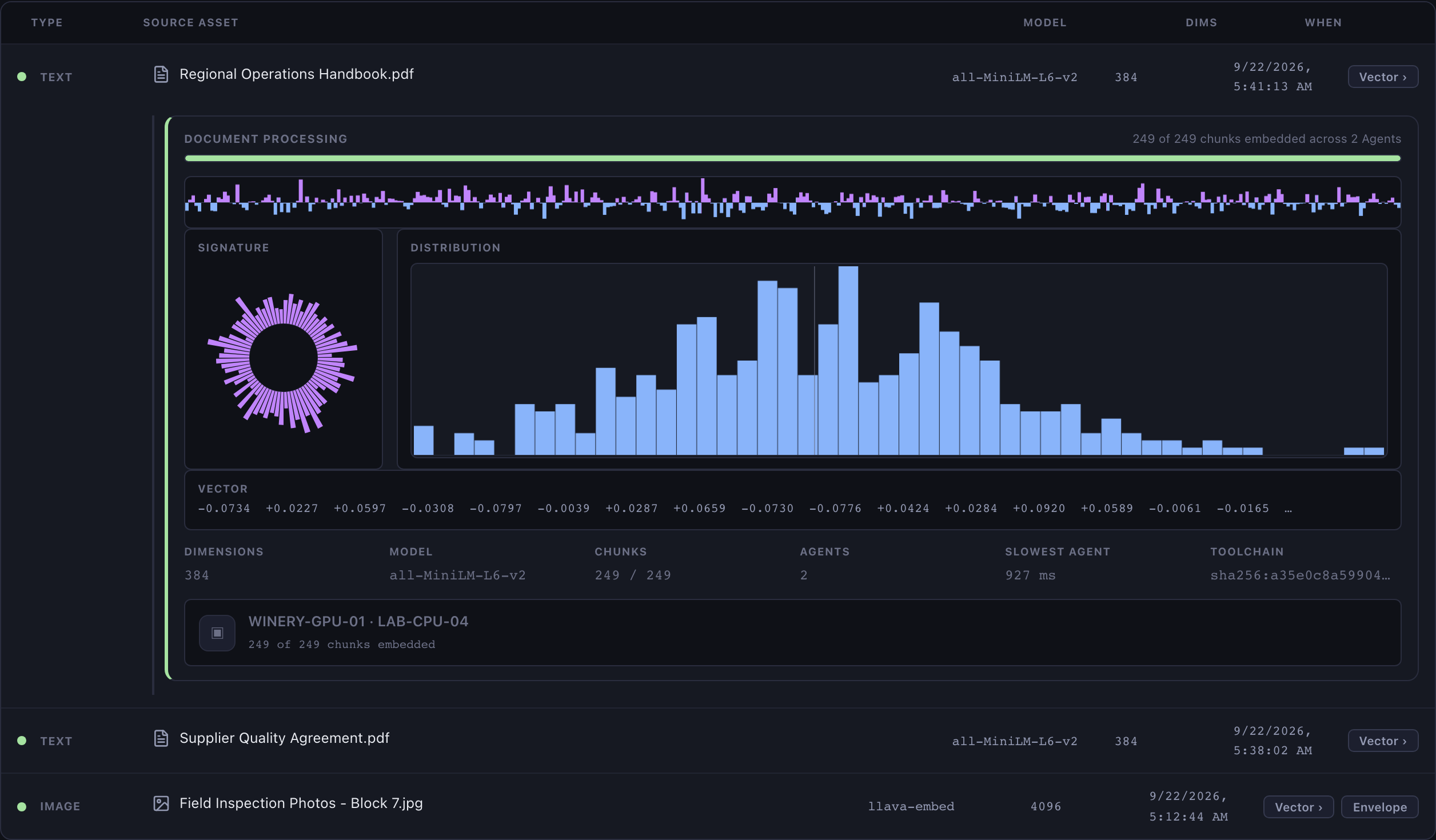Click vector value -0.0734
The height and width of the screenshot is (840, 1436).
[224, 508]
